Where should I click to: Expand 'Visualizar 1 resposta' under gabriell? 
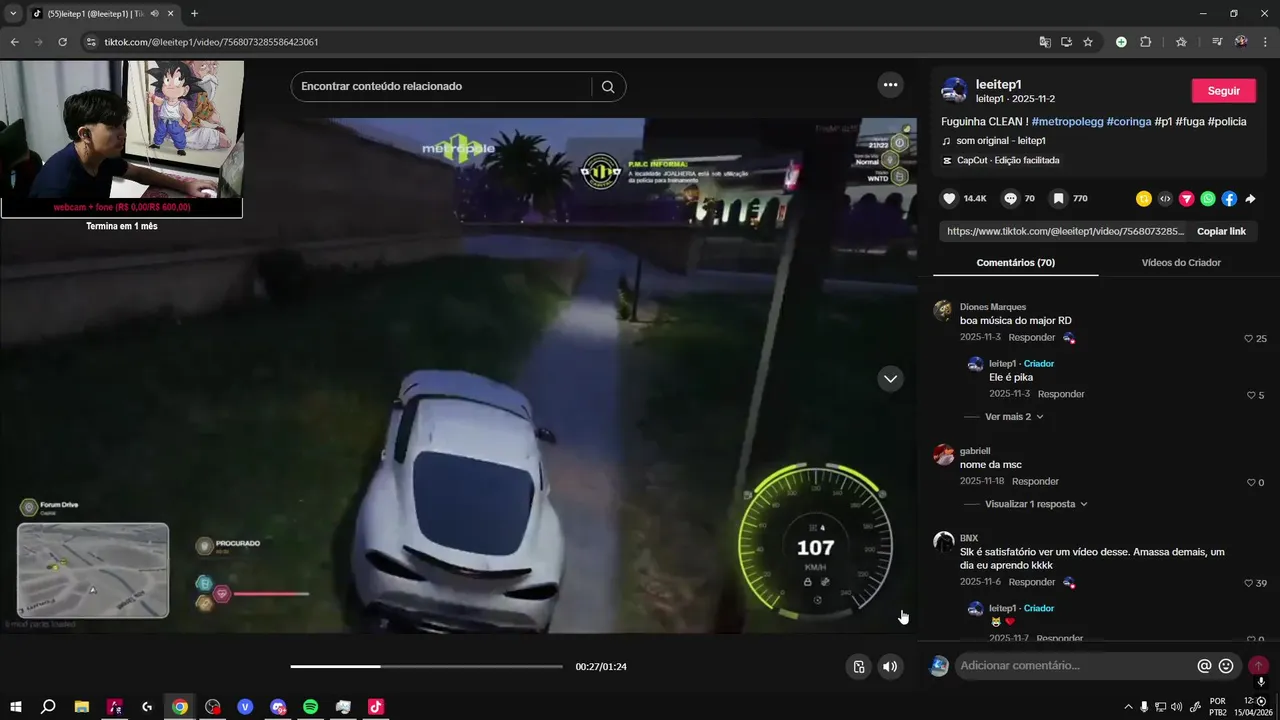pyautogui.click(x=1036, y=505)
